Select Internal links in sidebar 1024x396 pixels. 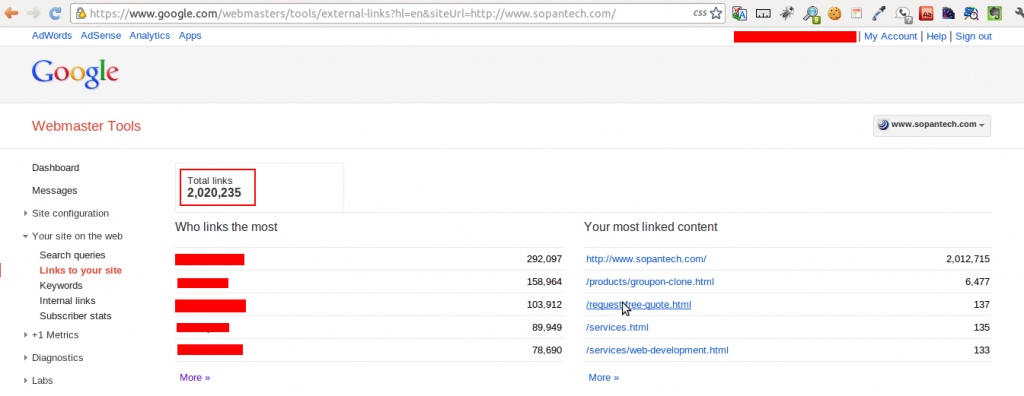coord(67,301)
